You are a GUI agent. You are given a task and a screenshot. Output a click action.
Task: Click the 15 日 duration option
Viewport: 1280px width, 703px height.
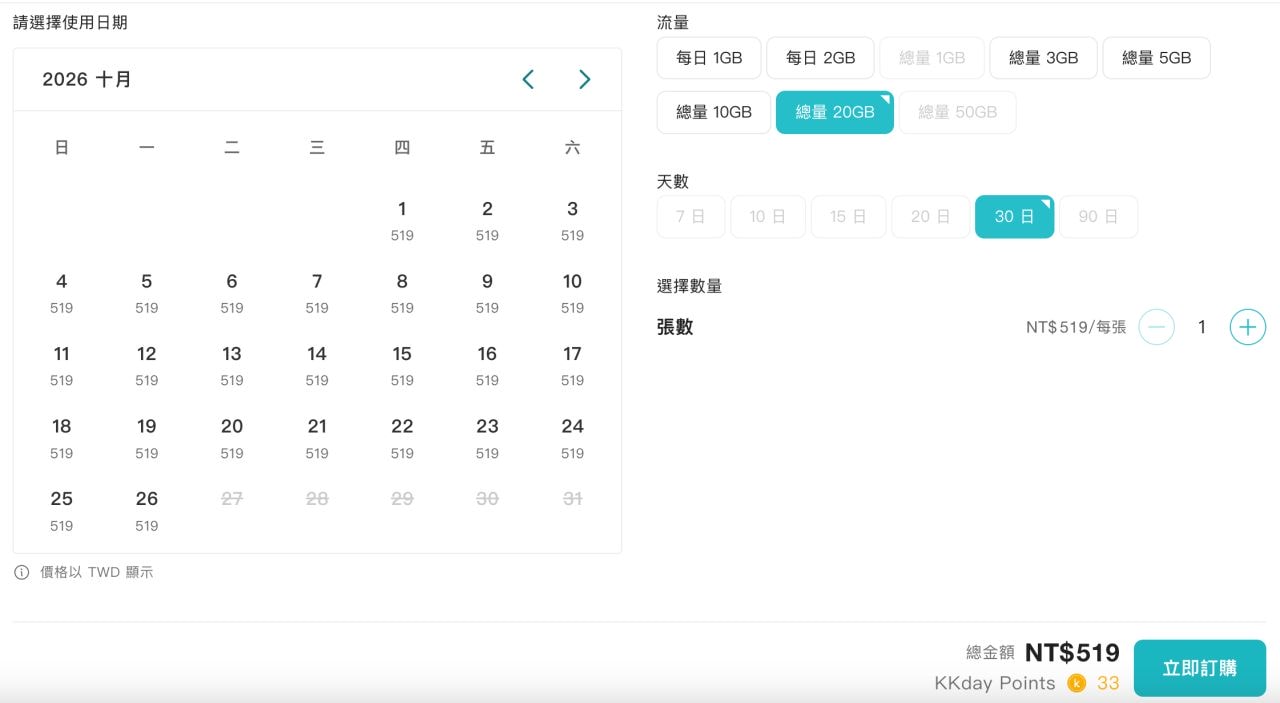pos(848,217)
